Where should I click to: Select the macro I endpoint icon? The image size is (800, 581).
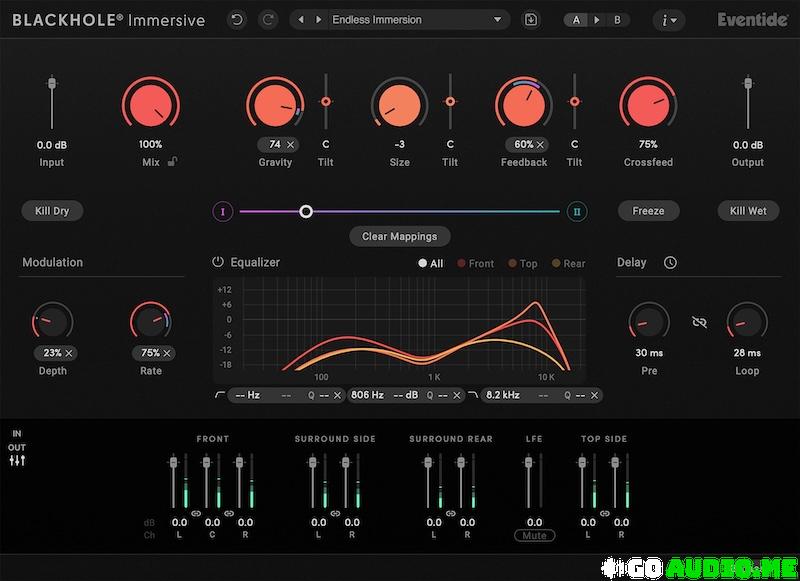(222, 211)
